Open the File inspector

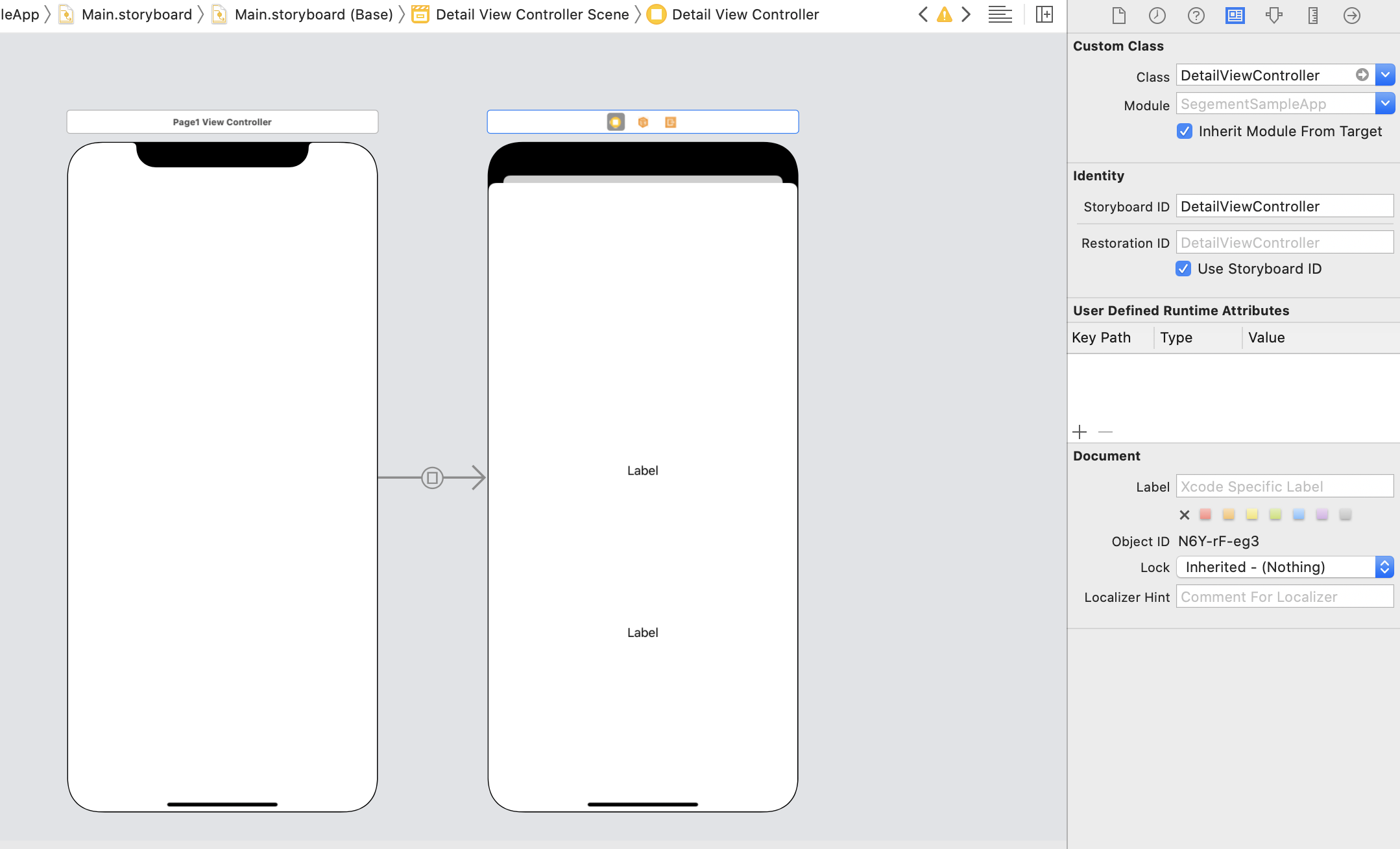pyautogui.click(x=1118, y=15)
